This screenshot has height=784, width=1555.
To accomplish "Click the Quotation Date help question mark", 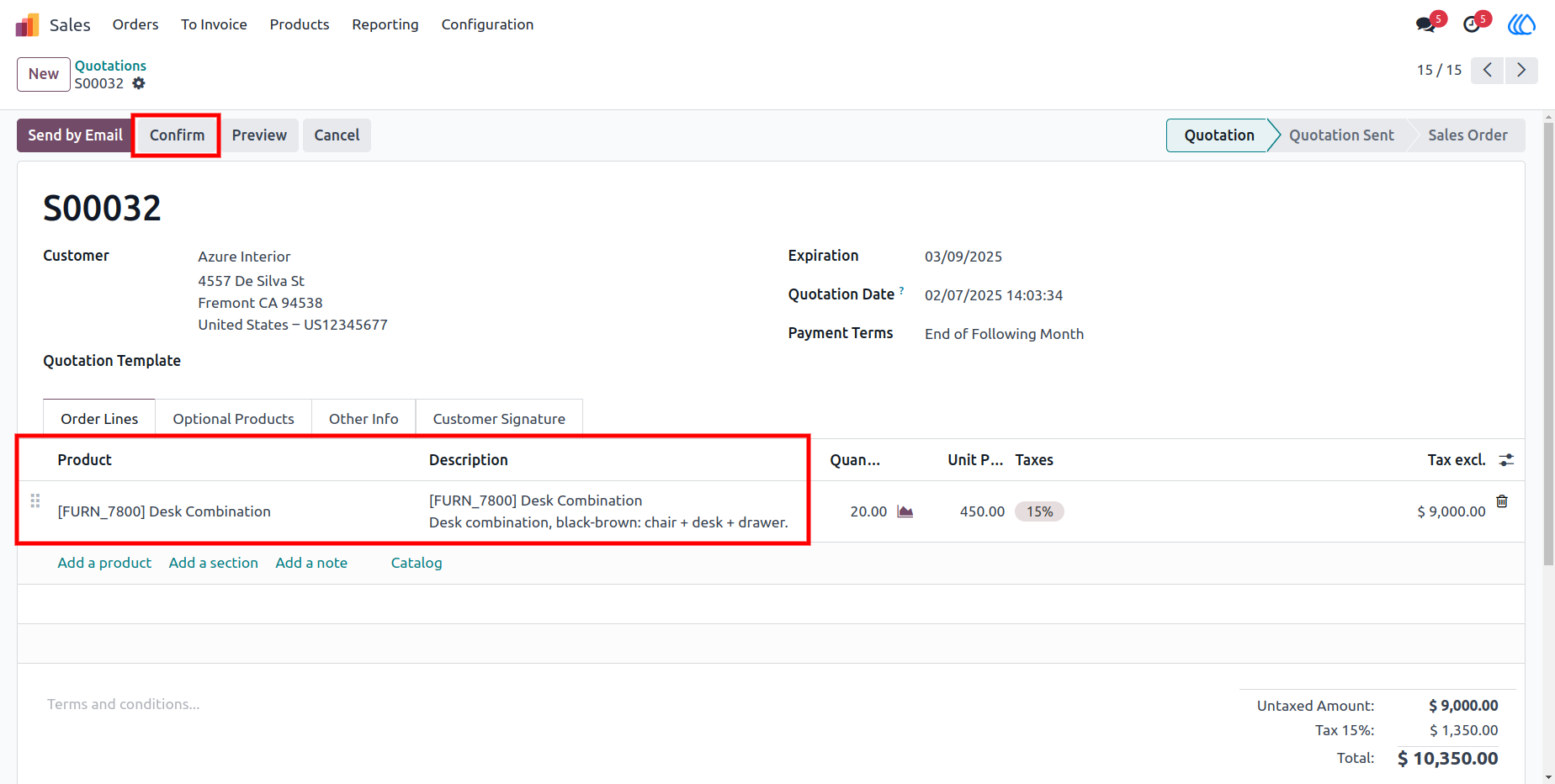I will pyautogui.click(x=902, y=290).
